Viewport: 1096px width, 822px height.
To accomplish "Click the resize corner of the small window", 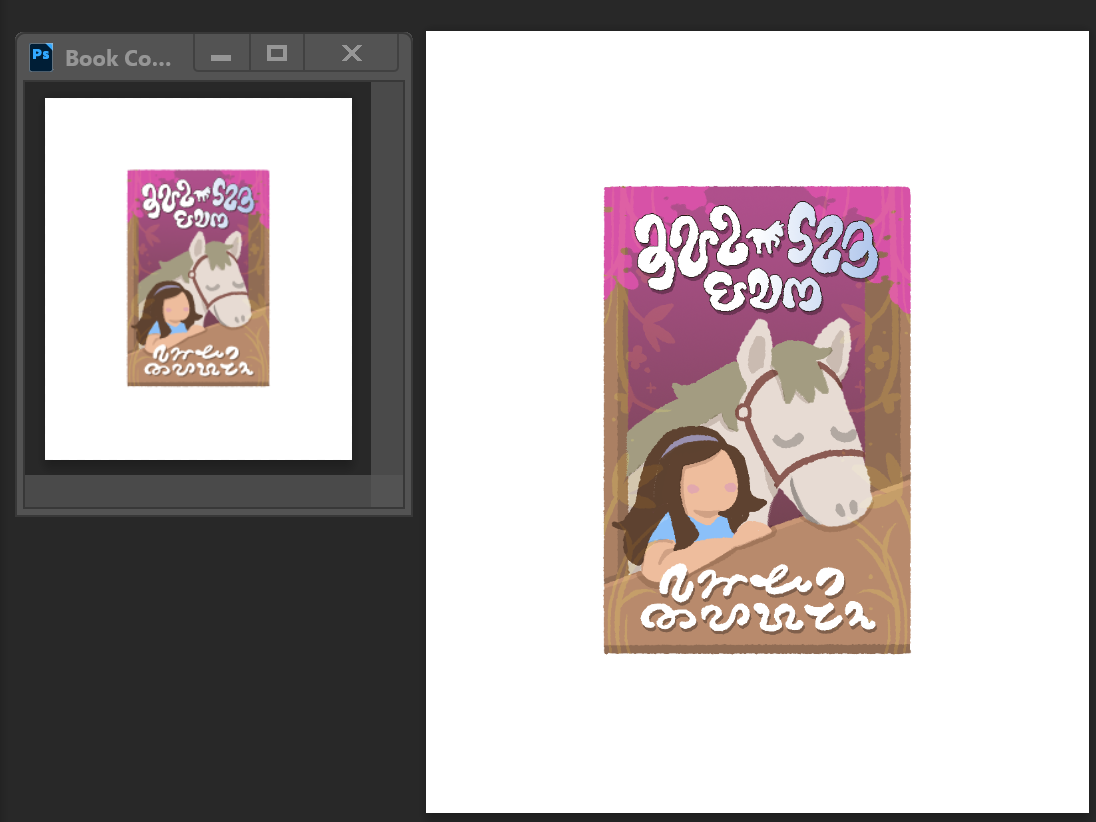I will point(387,491).
